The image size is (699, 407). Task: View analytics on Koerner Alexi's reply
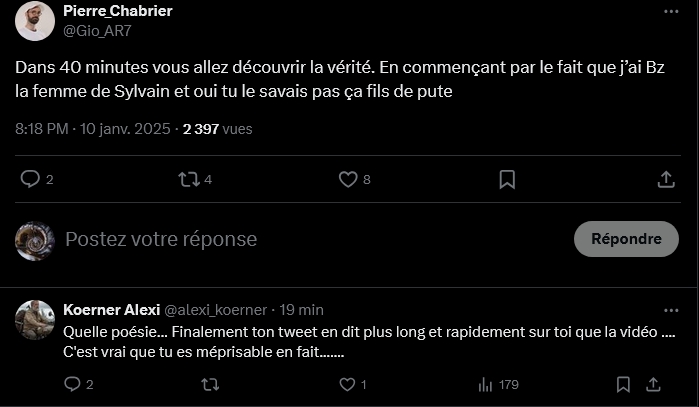coord(486,384)
